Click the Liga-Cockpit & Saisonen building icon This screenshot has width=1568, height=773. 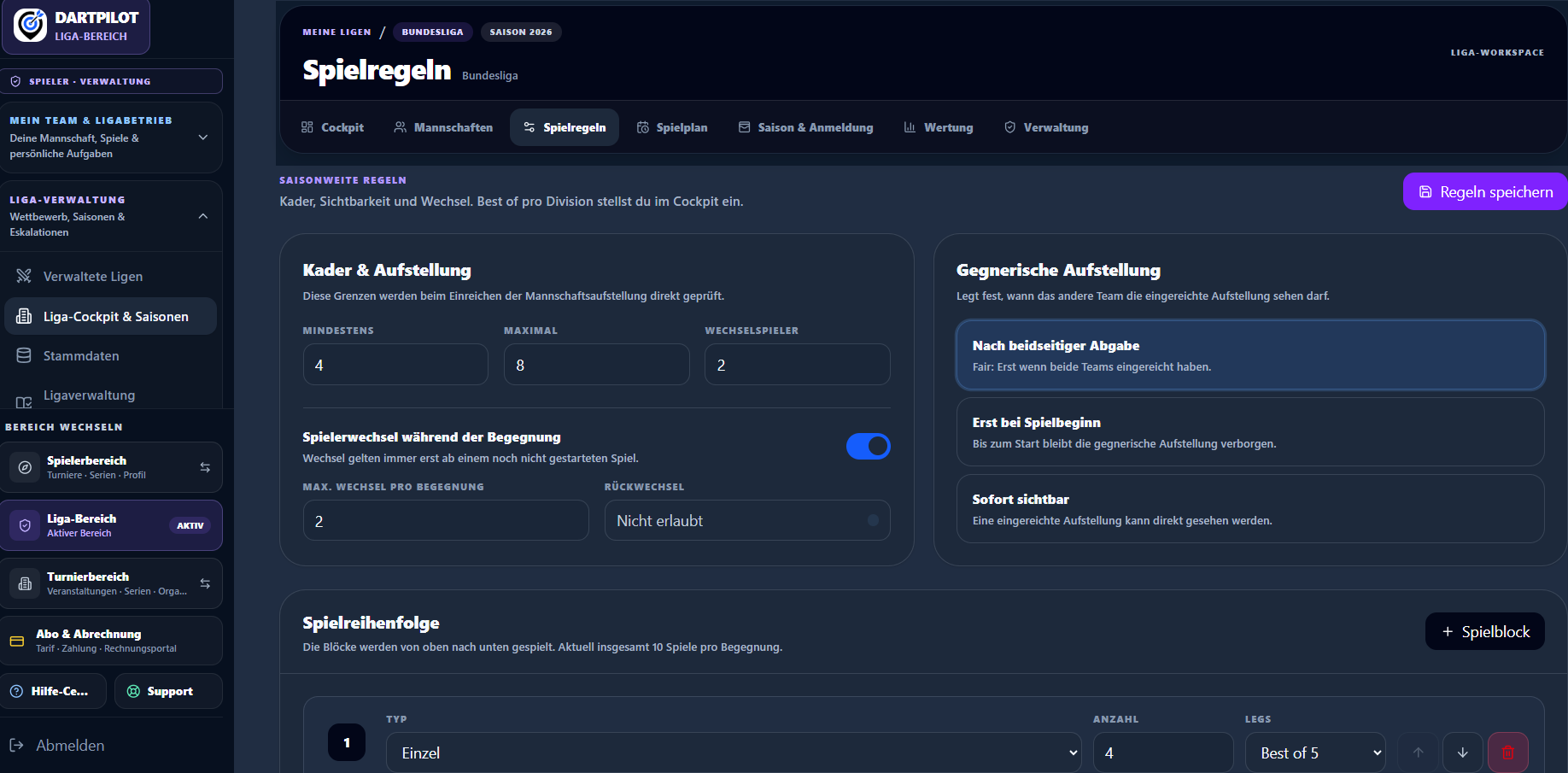tap(24, 316)
